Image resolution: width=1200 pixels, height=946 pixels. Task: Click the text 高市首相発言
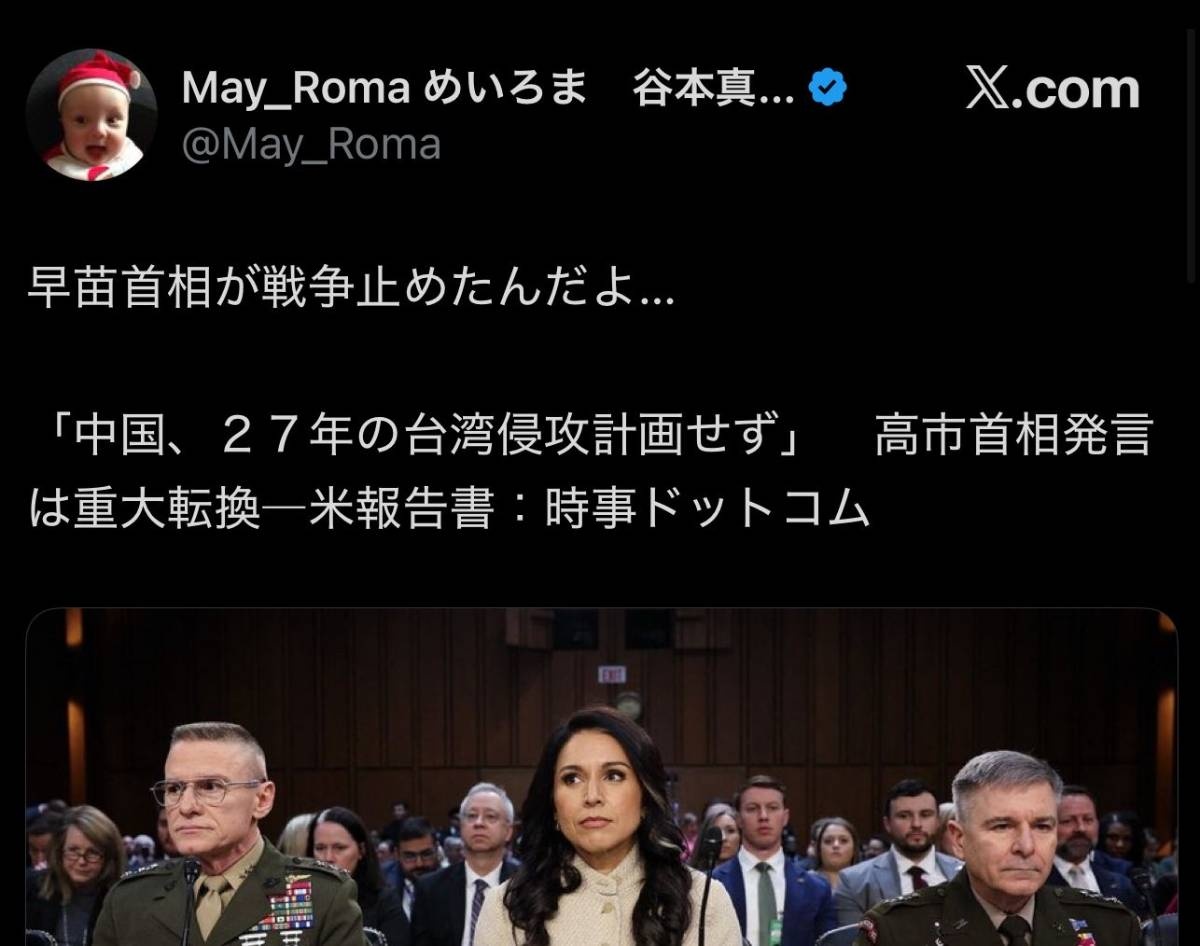click(1014, 436)
